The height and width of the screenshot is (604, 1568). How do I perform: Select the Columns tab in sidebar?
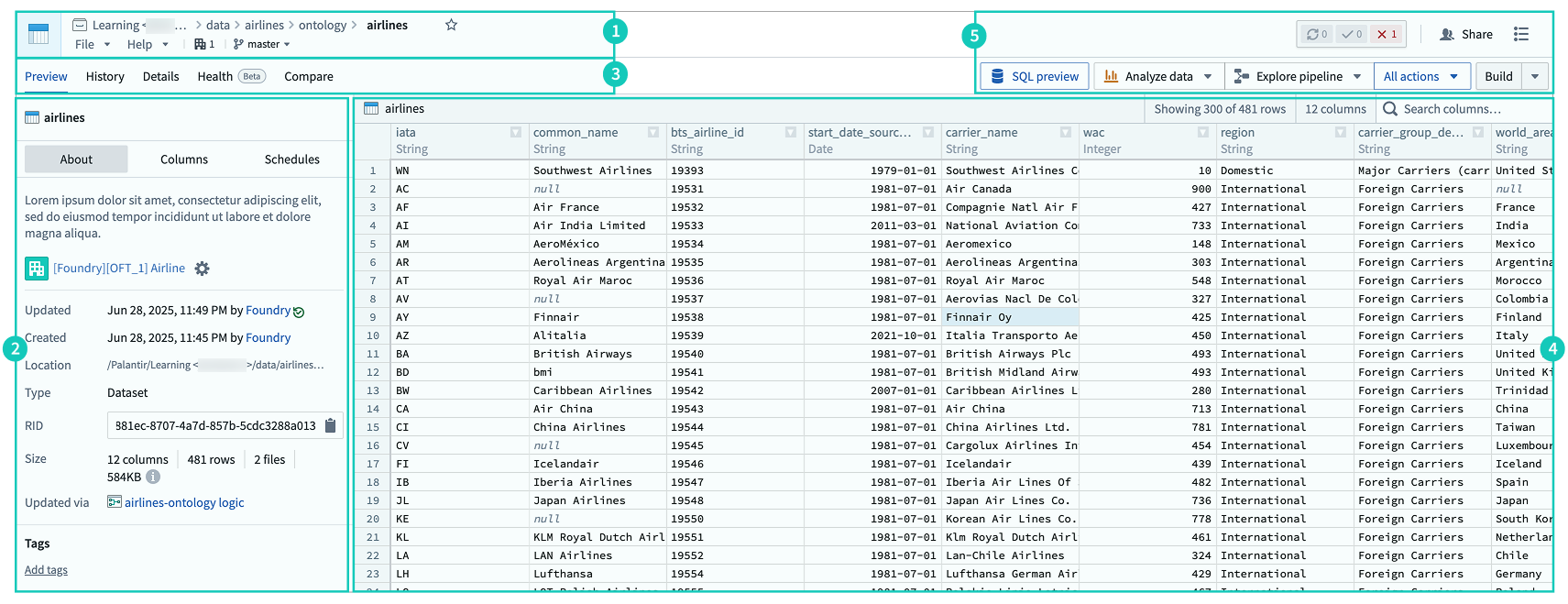click(x=184, y=159)
